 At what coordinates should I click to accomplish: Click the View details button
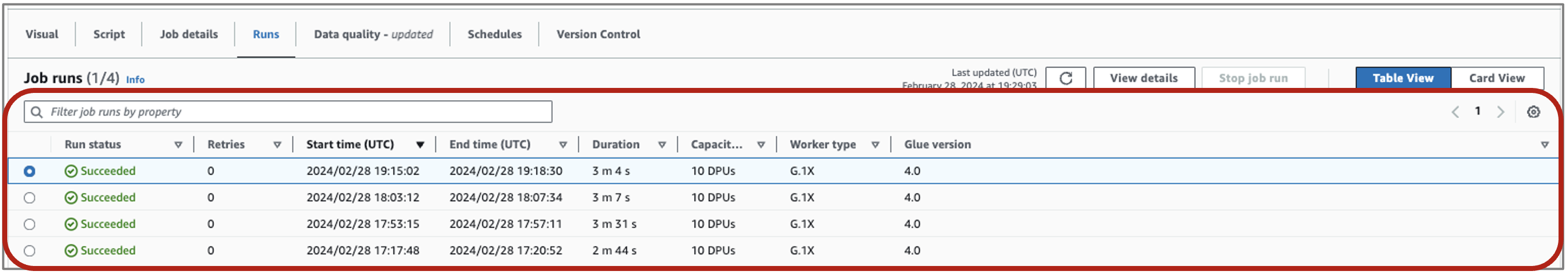(1143, 78)
